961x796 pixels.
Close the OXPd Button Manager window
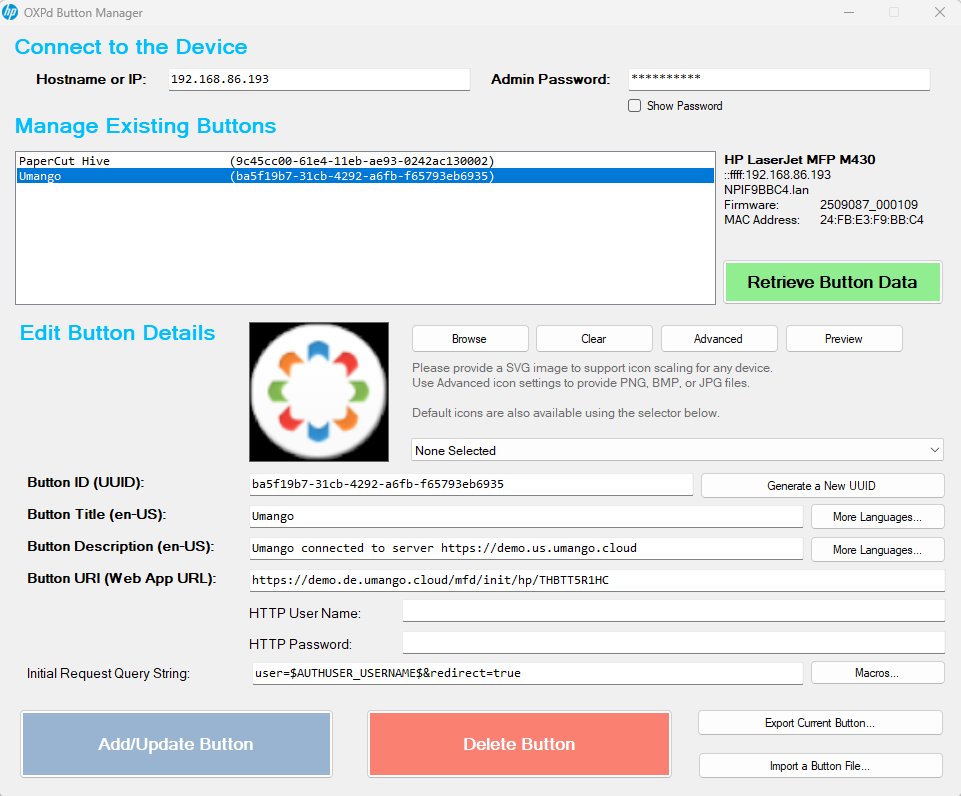pos(940,12)
